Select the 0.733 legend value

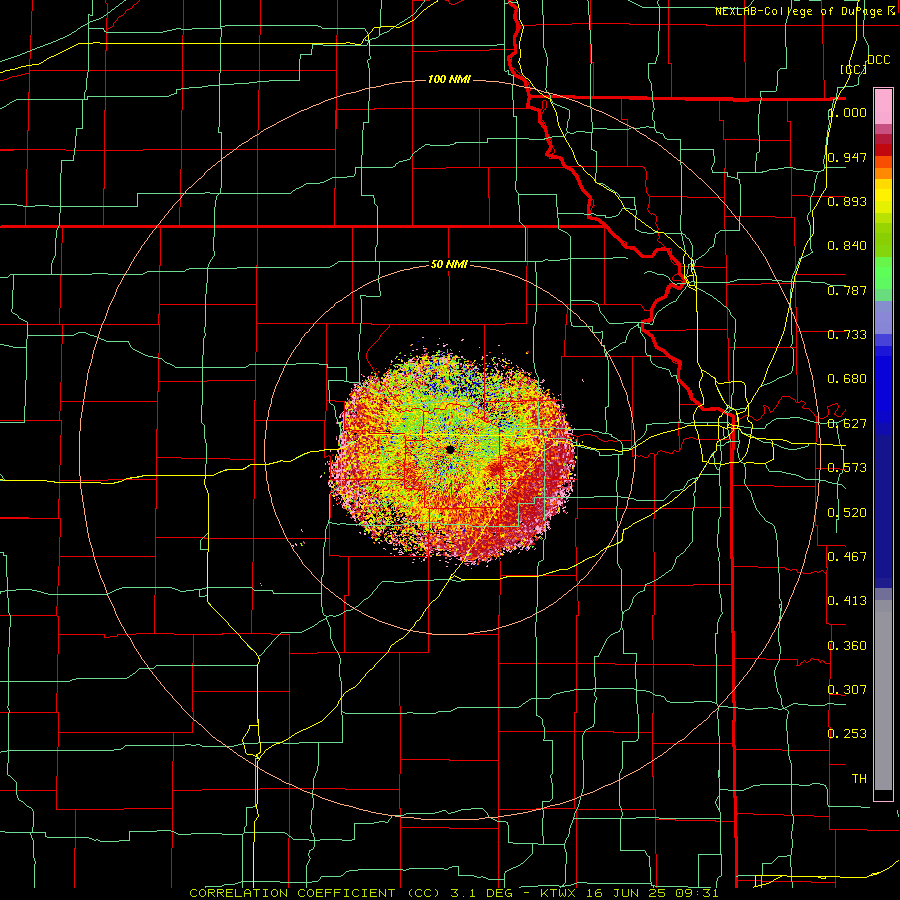tap(847, 335)
